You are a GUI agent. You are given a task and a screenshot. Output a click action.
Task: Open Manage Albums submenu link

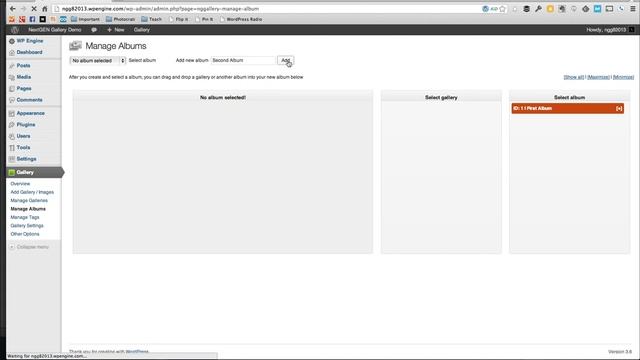pyautogui.click(x=28, y=209)
